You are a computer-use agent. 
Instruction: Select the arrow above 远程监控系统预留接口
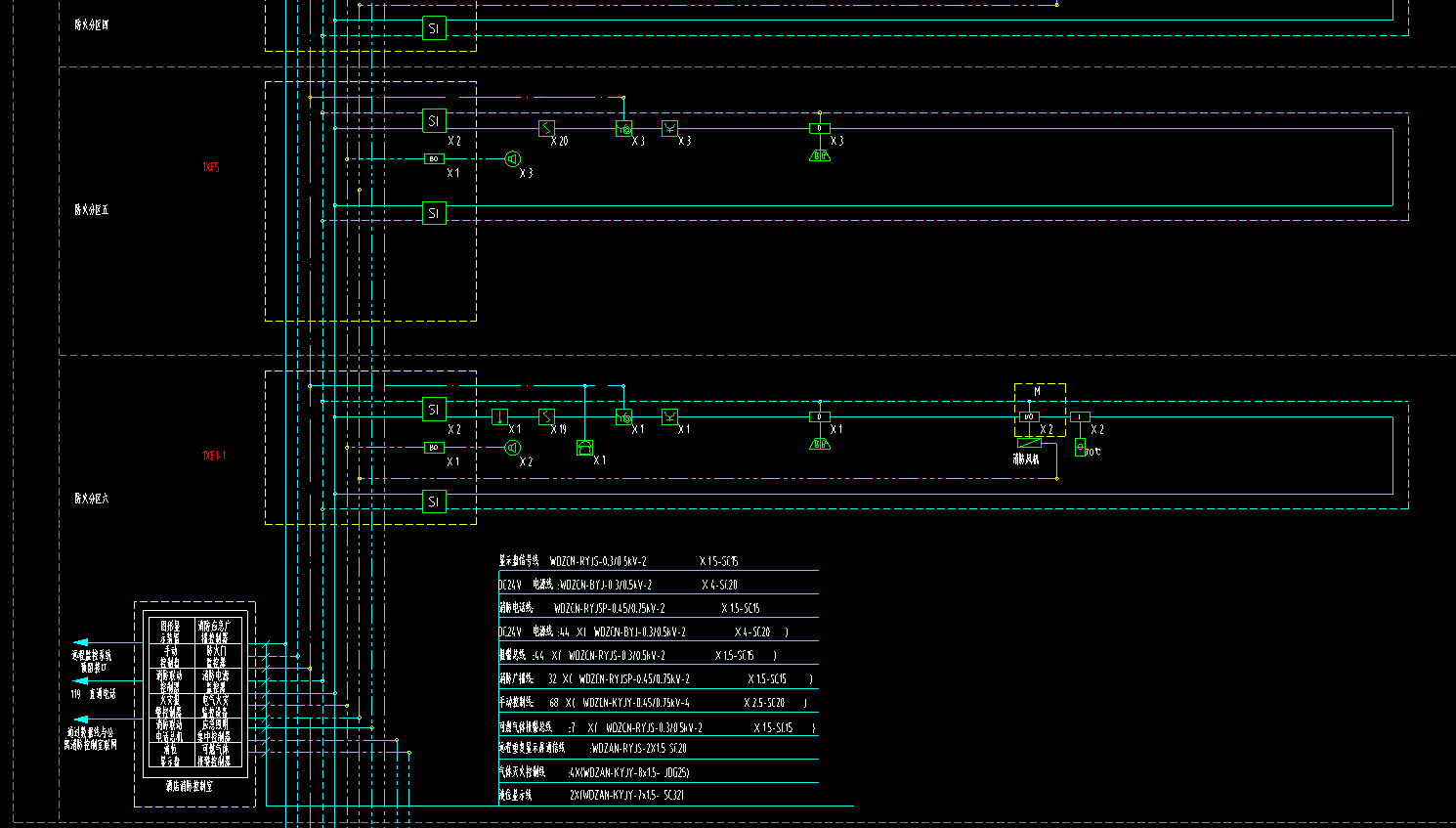[82, 642]
